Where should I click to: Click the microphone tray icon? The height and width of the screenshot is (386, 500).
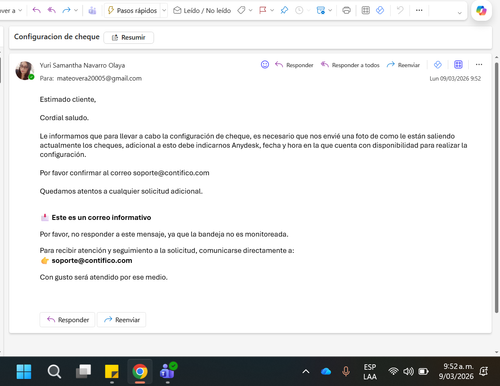(346, 371)
